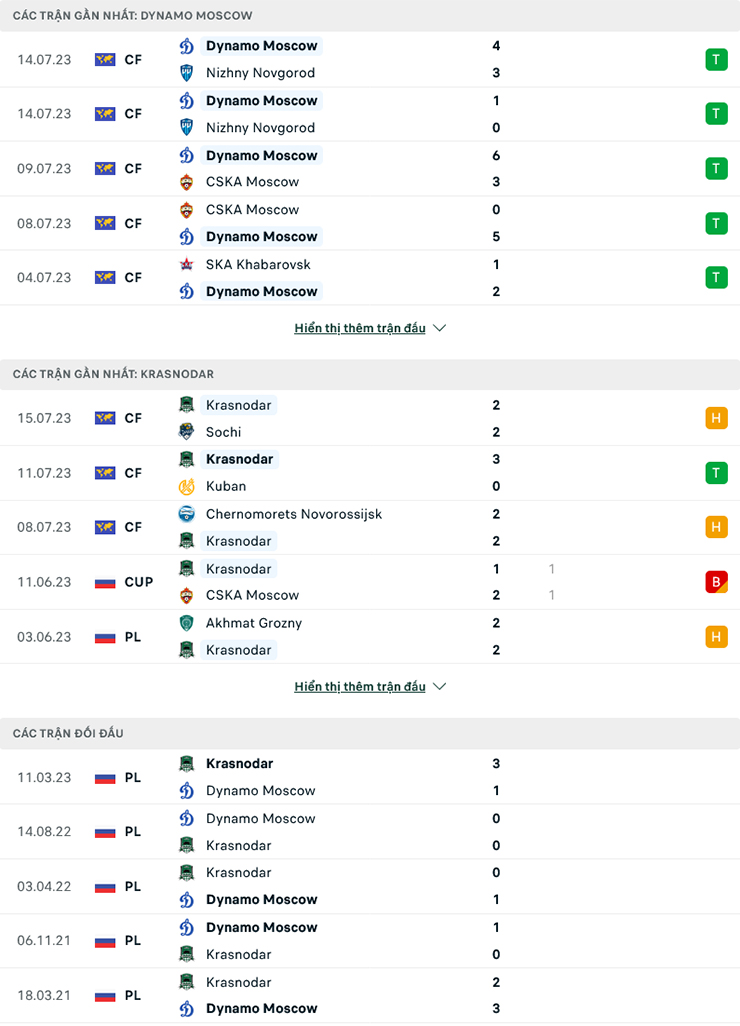Expand more Dynamo Moscow recent matches
This screenshot has height=1026, width=740.
coord(360,327)
